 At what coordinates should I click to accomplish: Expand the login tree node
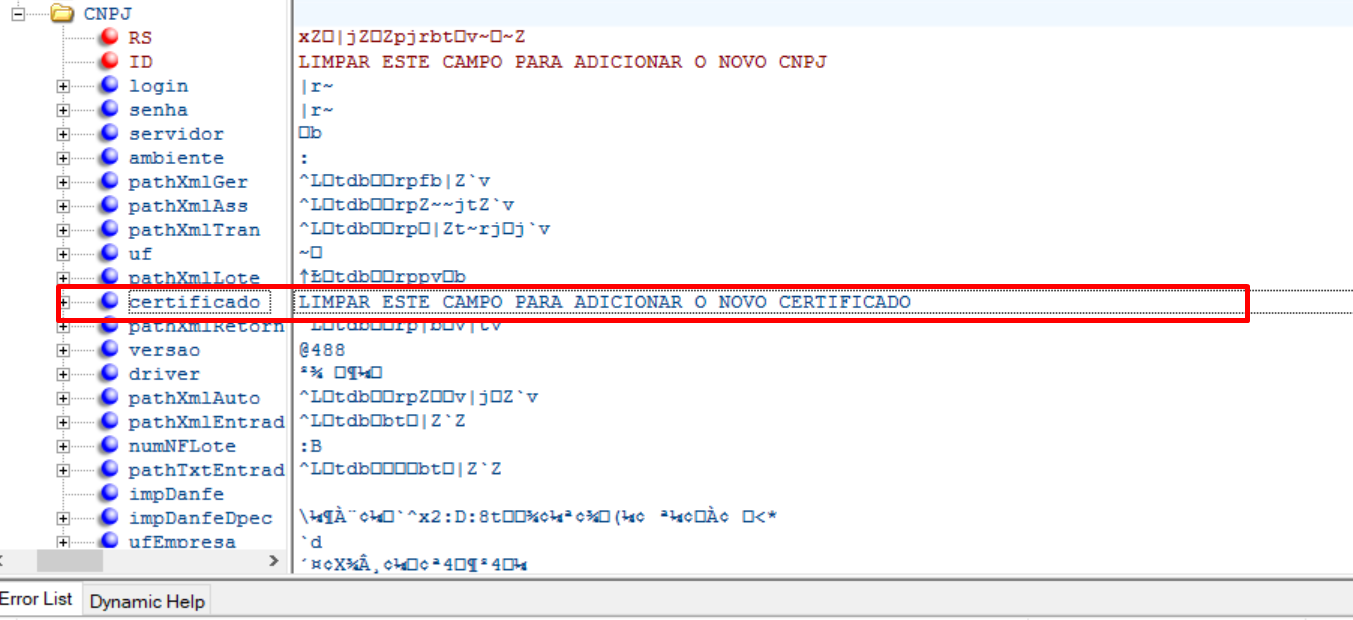tap(63, 86)
